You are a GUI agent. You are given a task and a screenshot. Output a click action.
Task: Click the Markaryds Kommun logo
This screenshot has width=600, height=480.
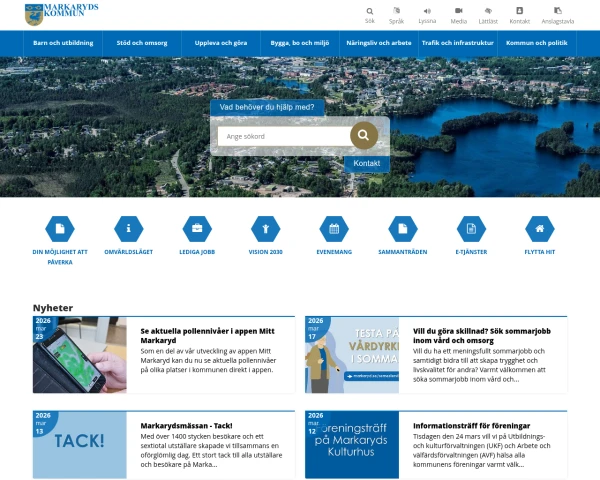(62, 15)
